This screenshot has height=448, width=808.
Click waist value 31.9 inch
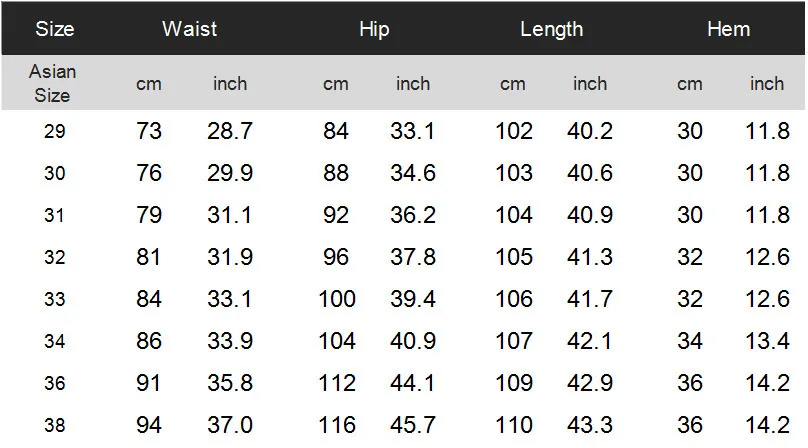(230, 258)
